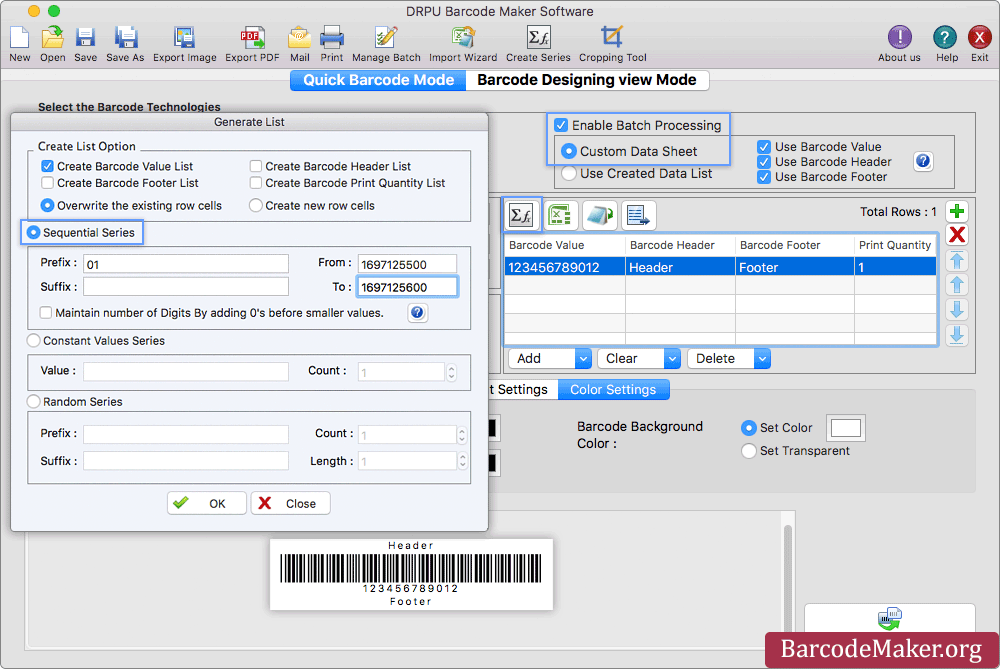
Task: Click the From value input field
Action: [407, 264]
